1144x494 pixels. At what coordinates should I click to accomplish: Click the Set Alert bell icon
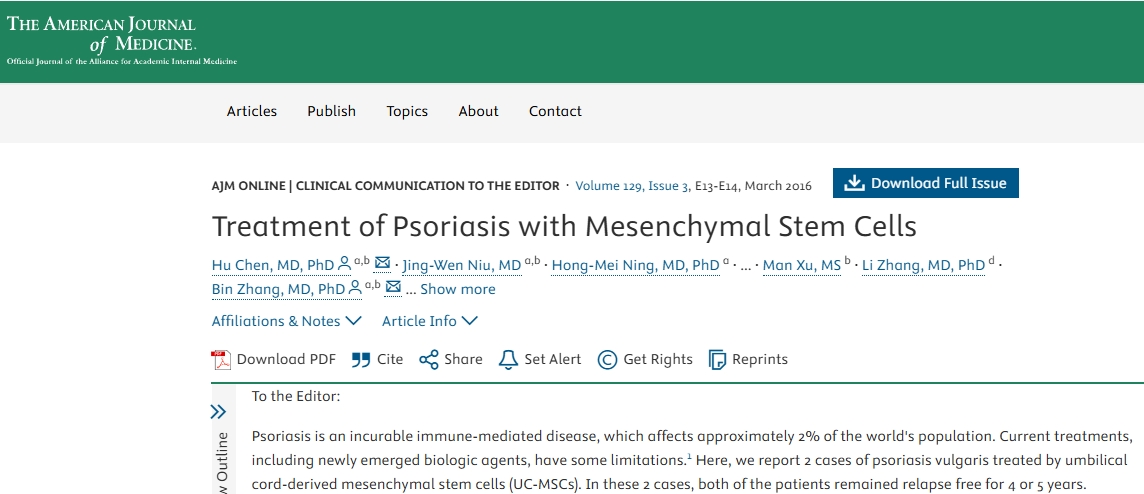click(508, 360)
